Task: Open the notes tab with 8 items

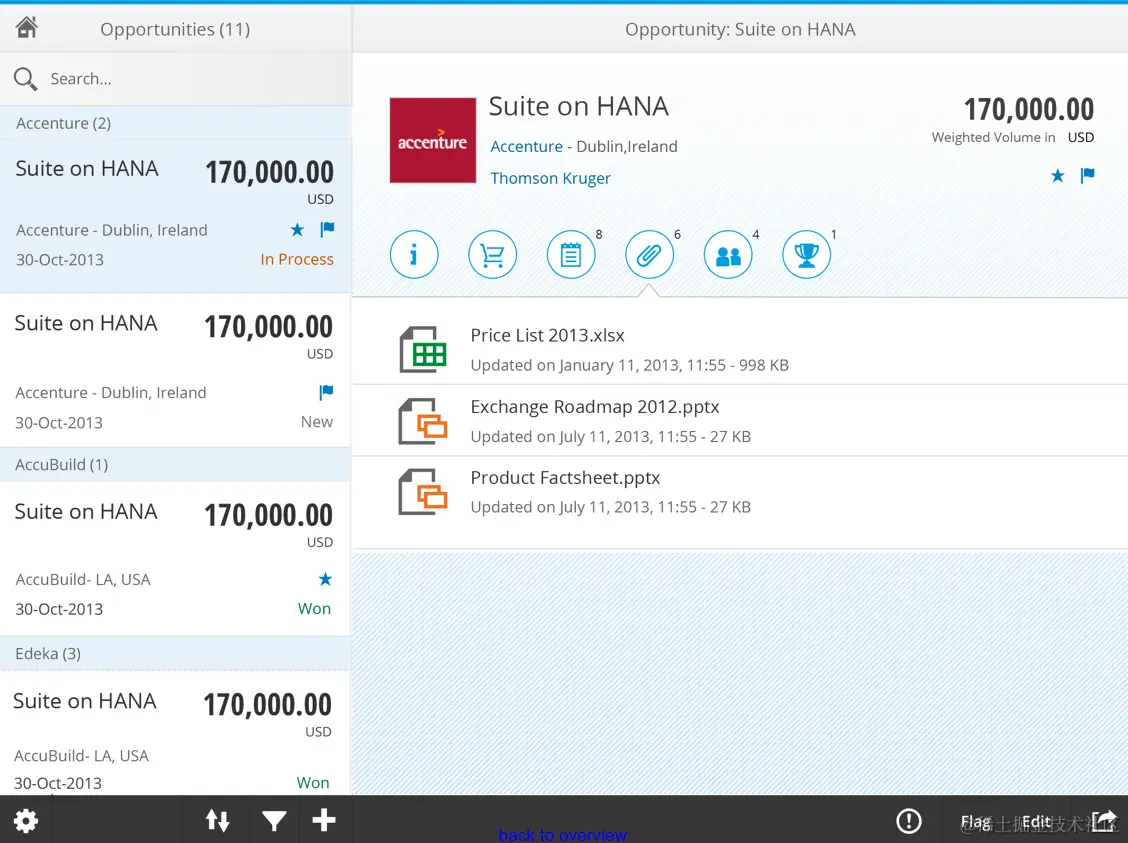Action: [570, 255]
